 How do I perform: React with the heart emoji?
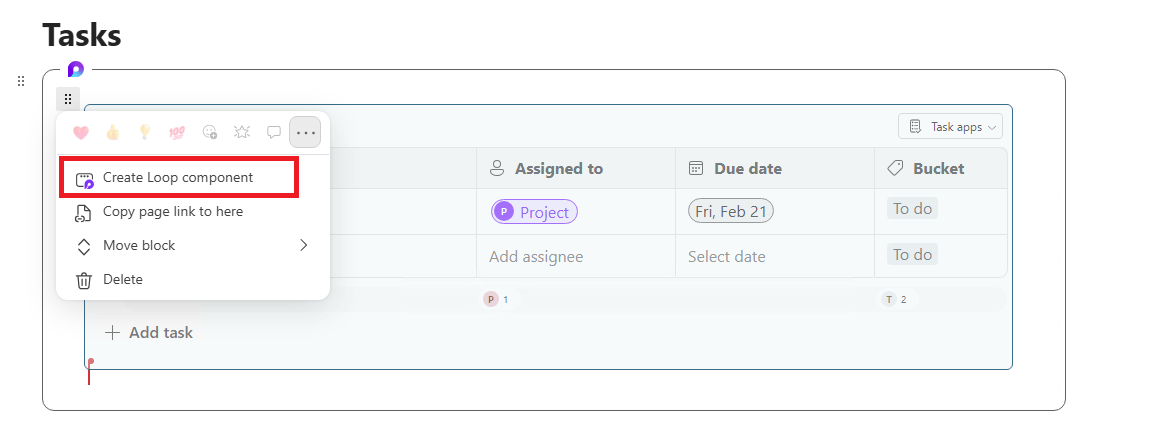tap(82, 132)
